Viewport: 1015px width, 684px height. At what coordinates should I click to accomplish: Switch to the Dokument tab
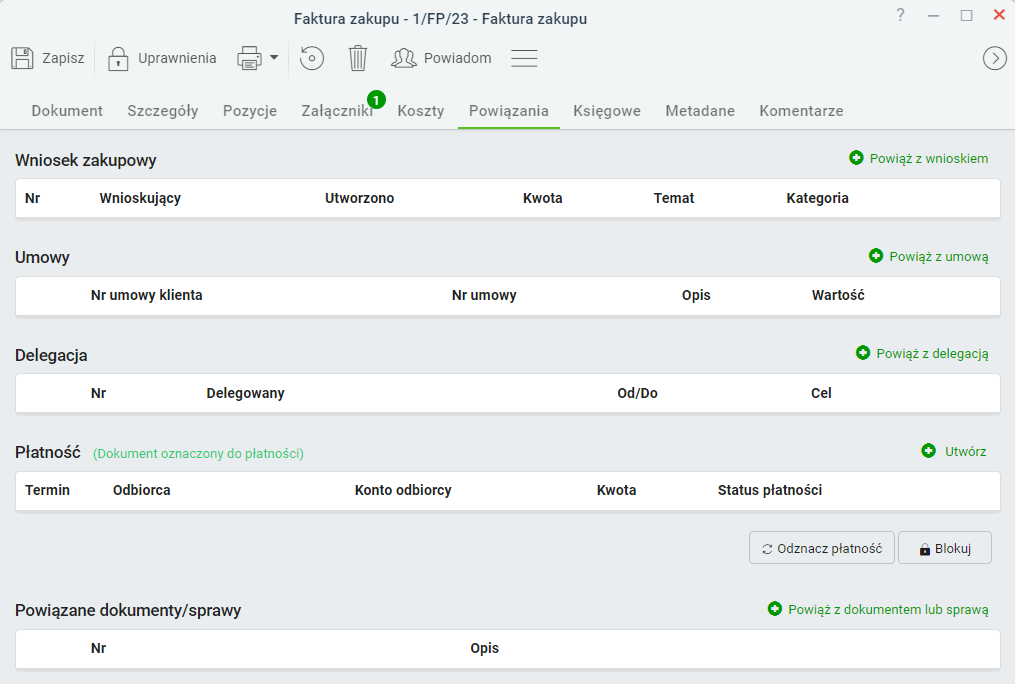pyautogui.click(x=67, y=111)
